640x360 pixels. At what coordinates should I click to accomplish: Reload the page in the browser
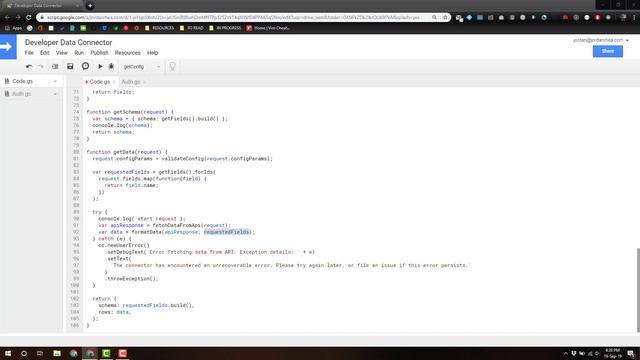pos(29,17)
